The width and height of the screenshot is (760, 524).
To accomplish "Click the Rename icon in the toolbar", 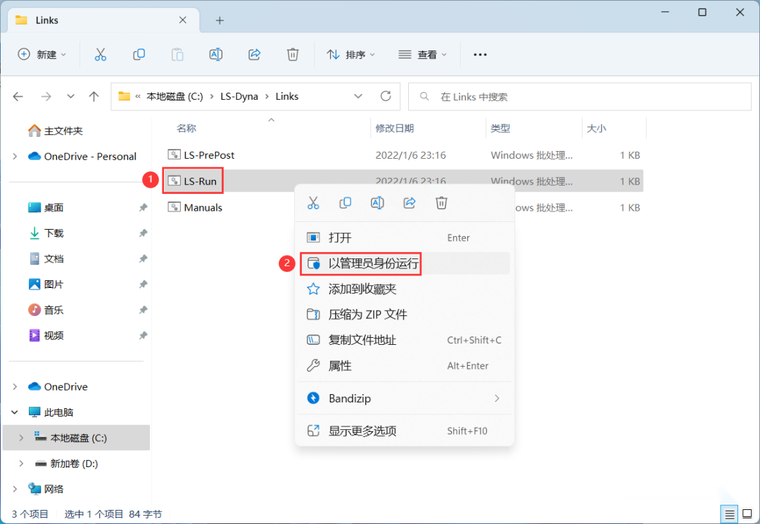I will coord(216,54).
